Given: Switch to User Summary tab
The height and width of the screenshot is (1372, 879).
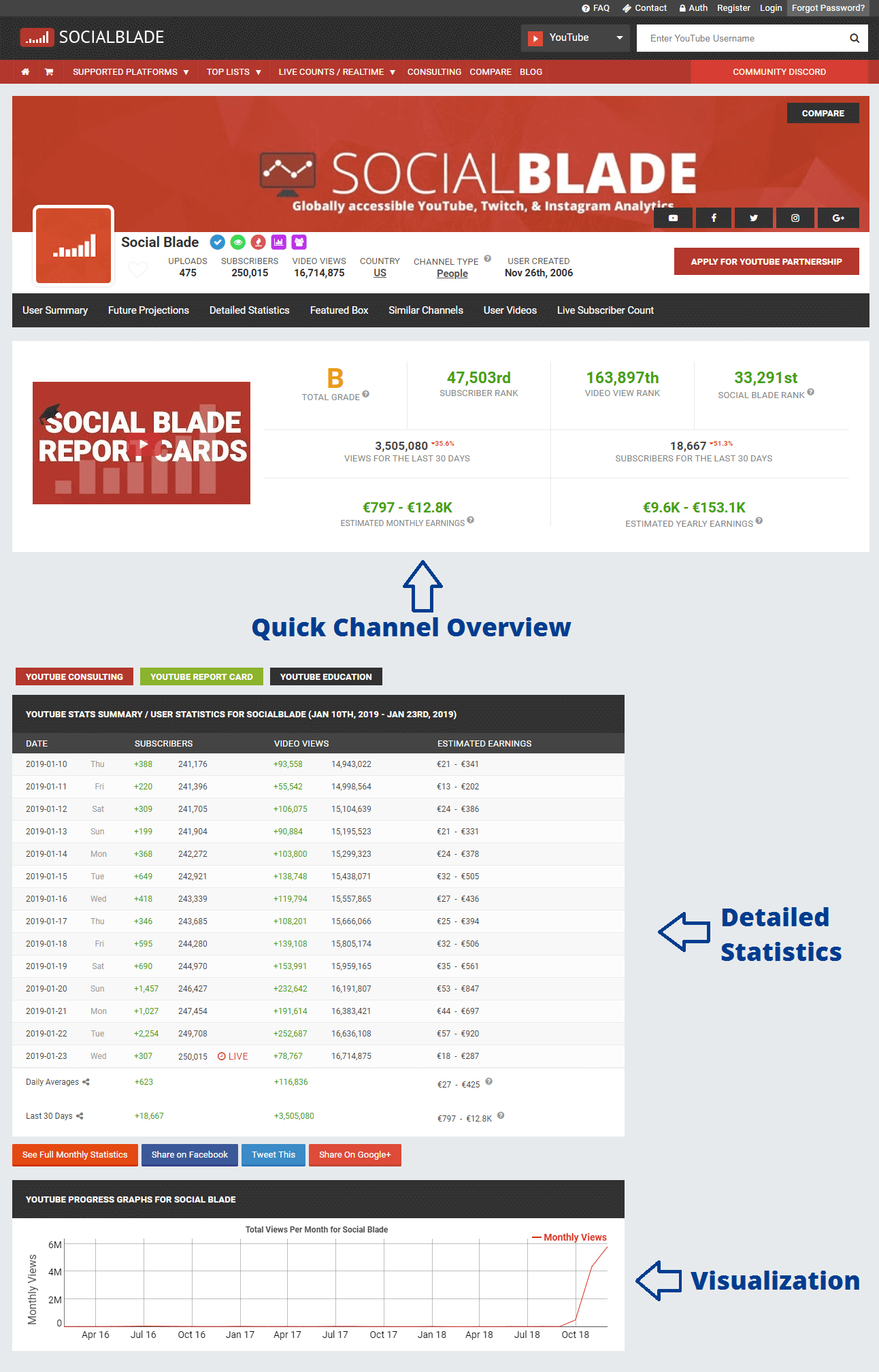Looking at the screenshot, I should click(55, 310).
